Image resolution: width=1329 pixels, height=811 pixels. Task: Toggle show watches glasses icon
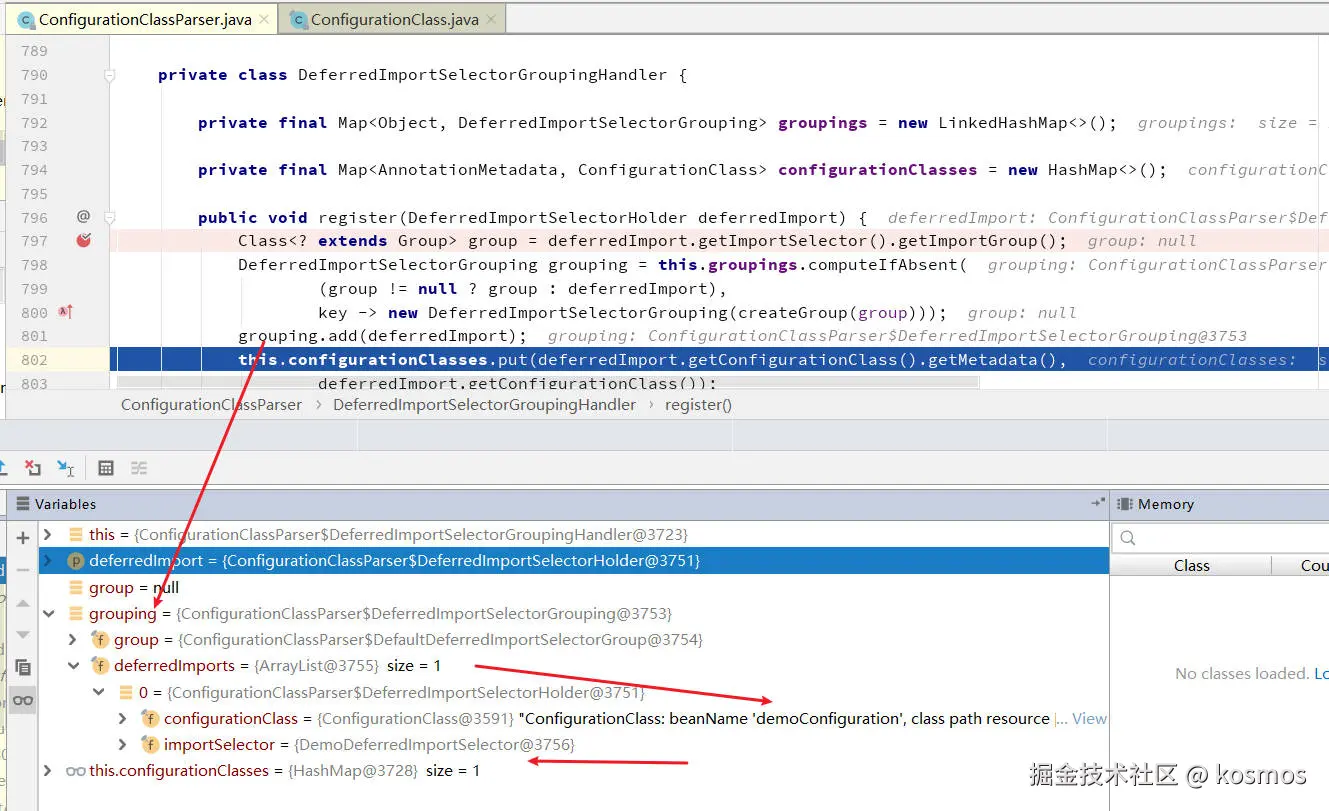23,700
